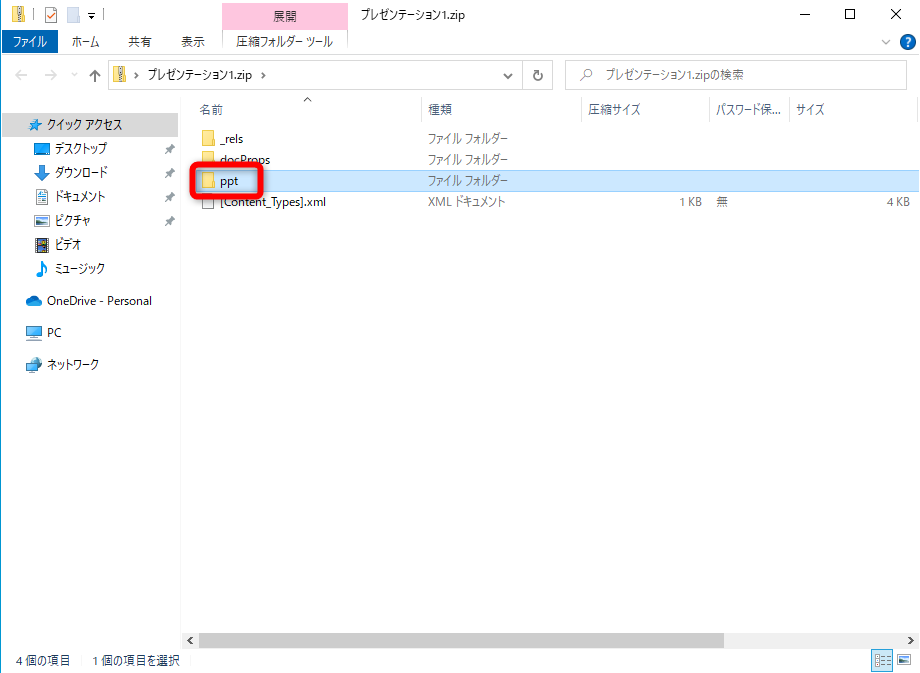This screenshot has height=673, width=920.
Task: Click the back navigation arrow
Action: [20, 74]
